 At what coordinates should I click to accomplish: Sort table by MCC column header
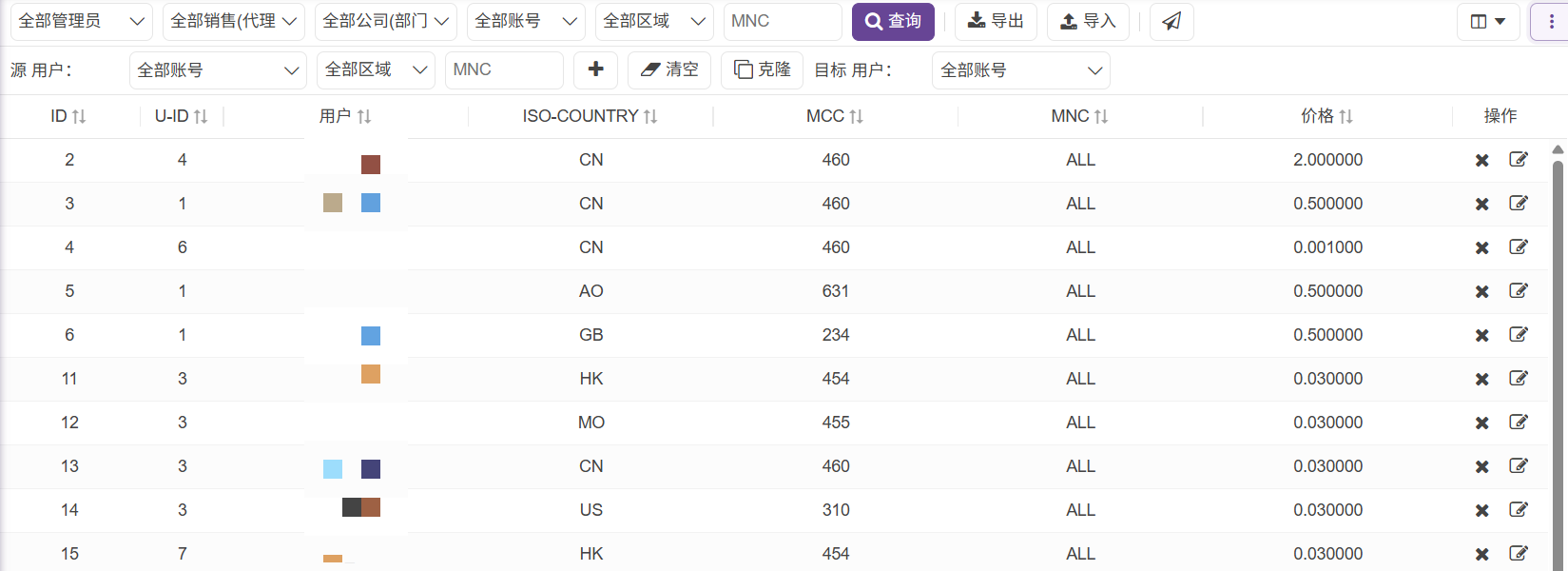835,116
